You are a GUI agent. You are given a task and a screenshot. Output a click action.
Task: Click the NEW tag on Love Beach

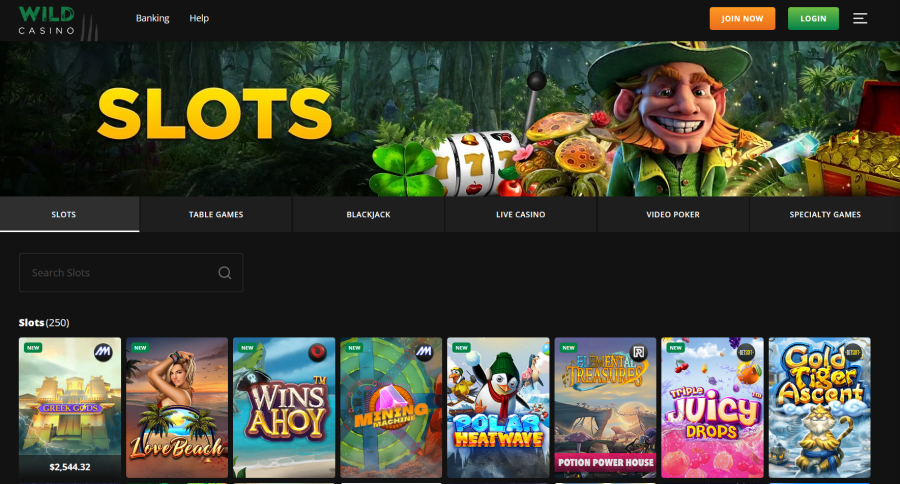coord(140,347)
